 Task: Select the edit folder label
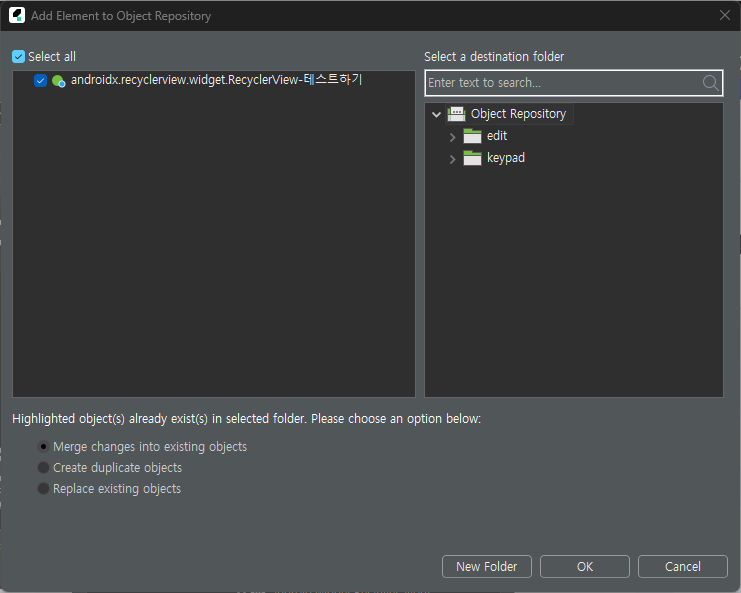(x=497, y=136)
